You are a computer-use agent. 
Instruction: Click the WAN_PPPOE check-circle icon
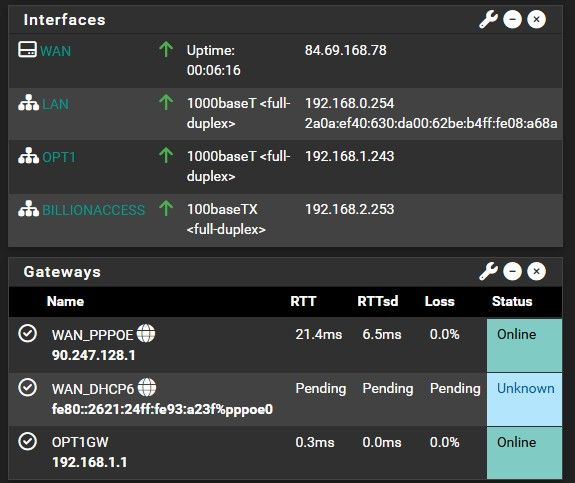(x=28, y=333)
